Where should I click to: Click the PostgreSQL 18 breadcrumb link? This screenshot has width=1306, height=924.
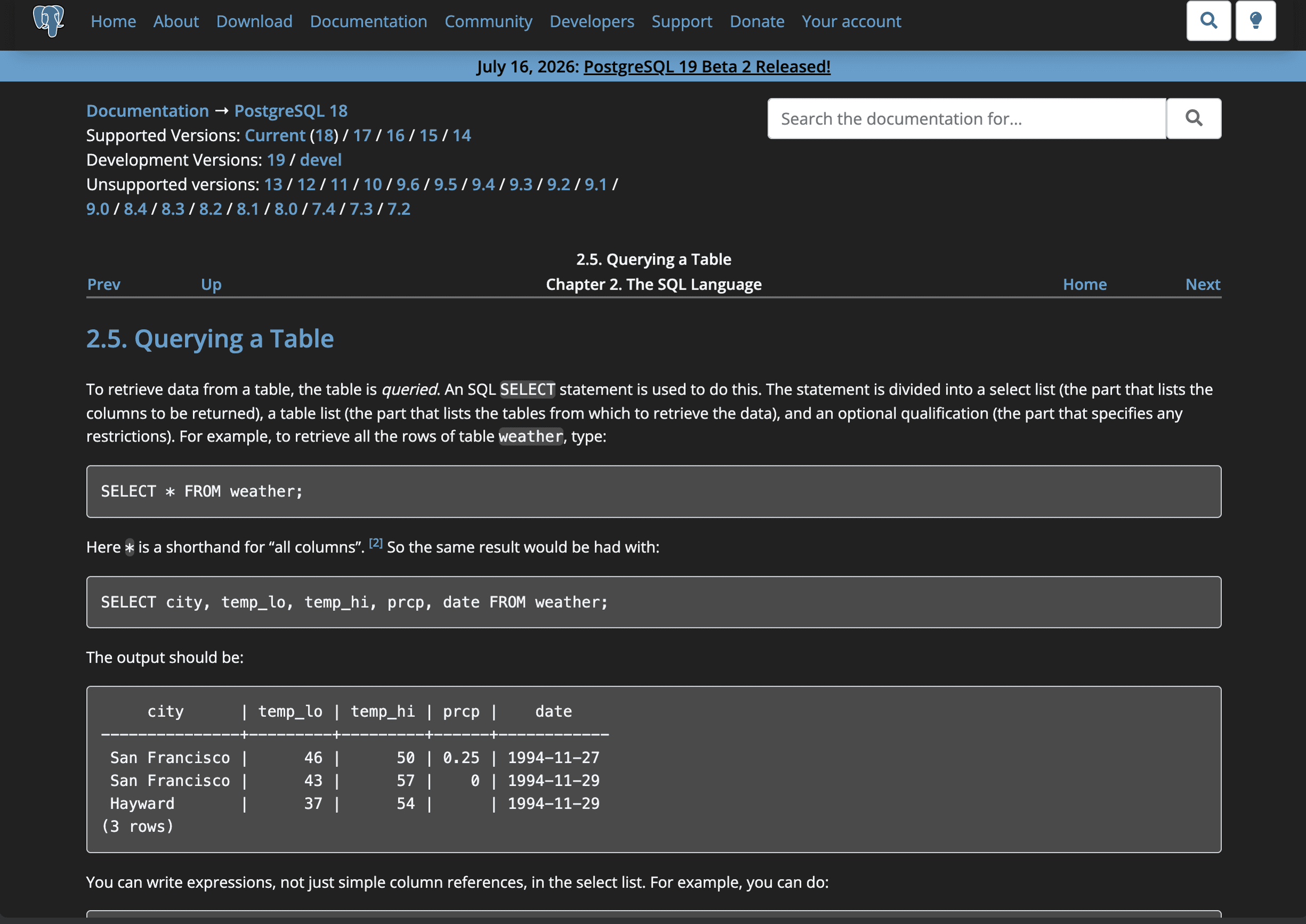(291, 110)
